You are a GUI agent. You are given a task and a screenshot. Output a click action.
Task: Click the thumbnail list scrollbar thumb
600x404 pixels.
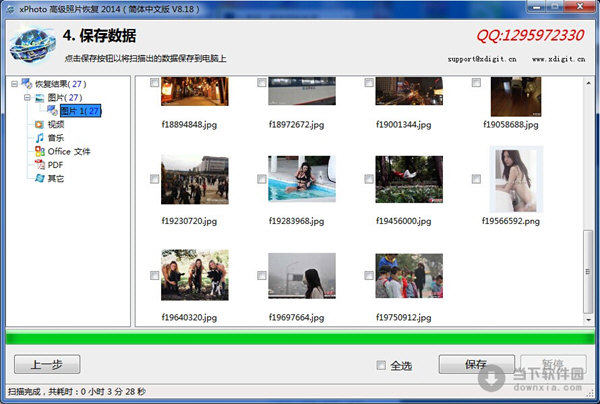pyautogui.click(x=588, y=272)
